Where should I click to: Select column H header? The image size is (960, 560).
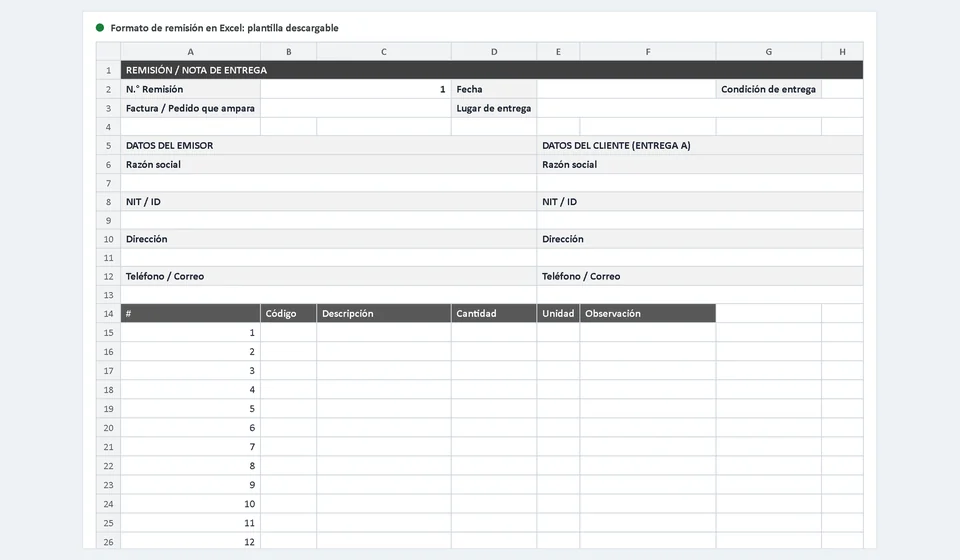point(842,52)
